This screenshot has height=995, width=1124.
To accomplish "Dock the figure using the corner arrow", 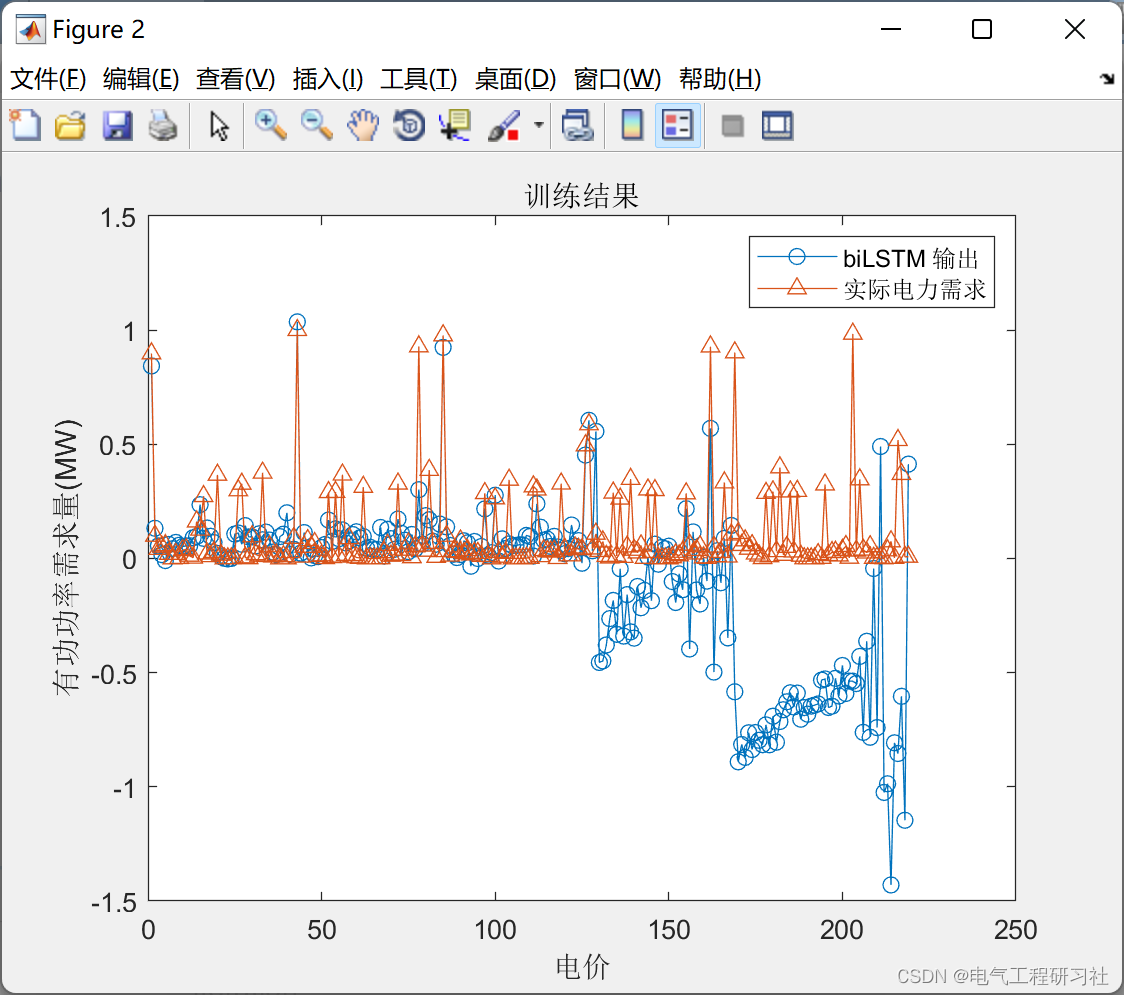I will click(1107, 79).
